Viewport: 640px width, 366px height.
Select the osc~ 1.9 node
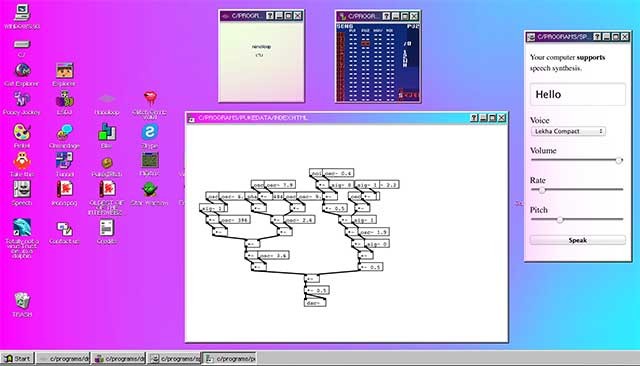pos(373,232)
